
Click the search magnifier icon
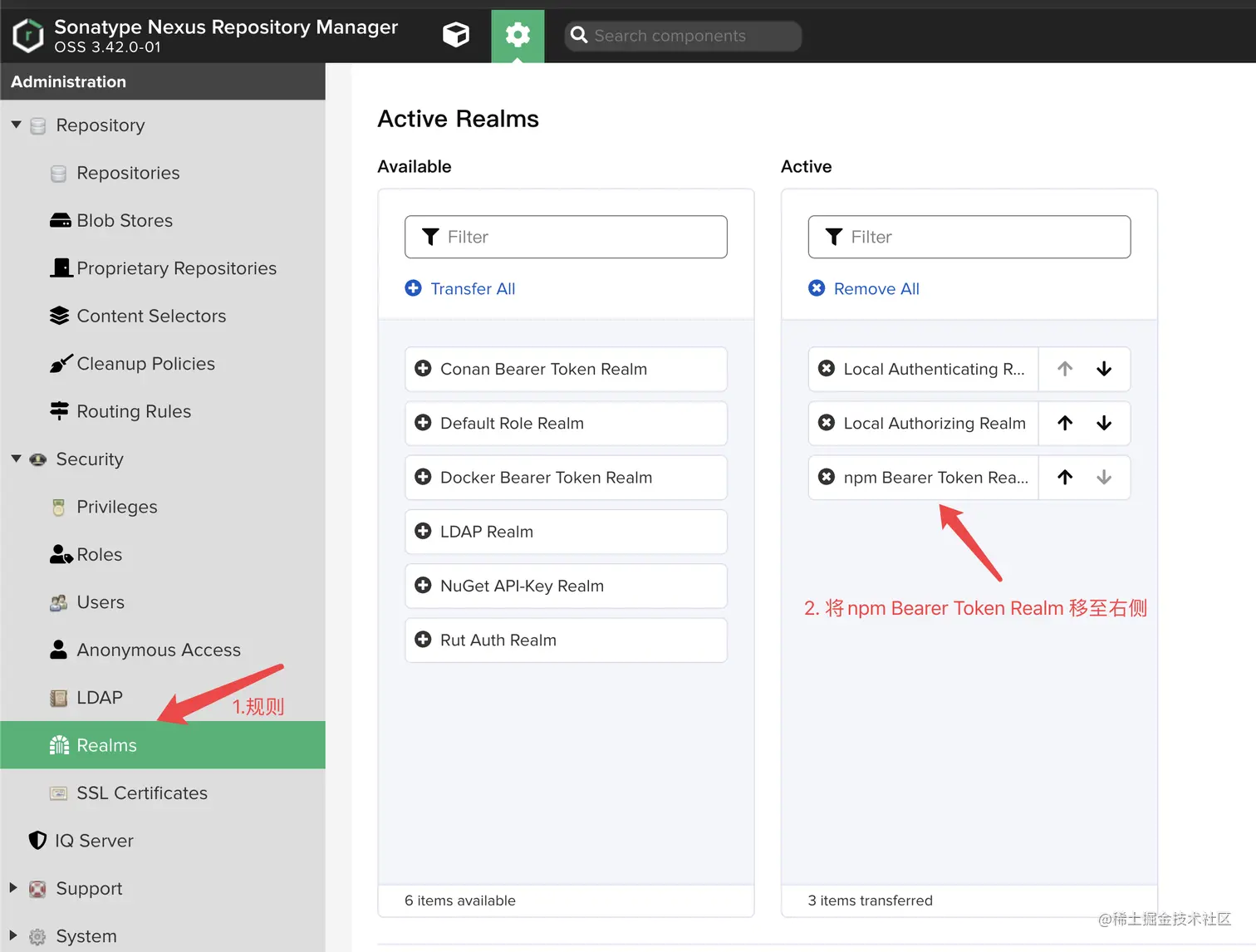point(579,36)
